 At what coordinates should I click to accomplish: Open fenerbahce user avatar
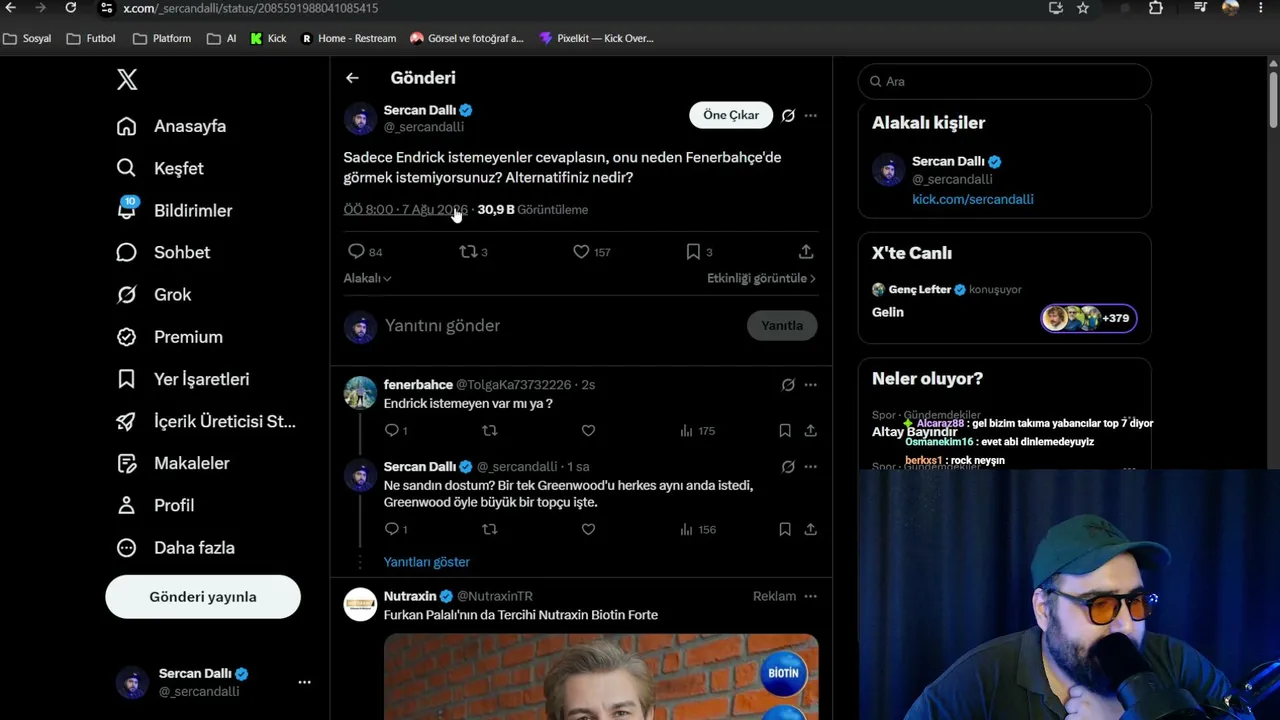tap(360, 393)
